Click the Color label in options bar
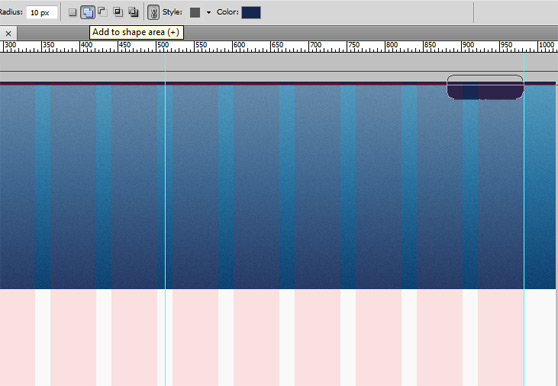558x386 pixels. 227,12
